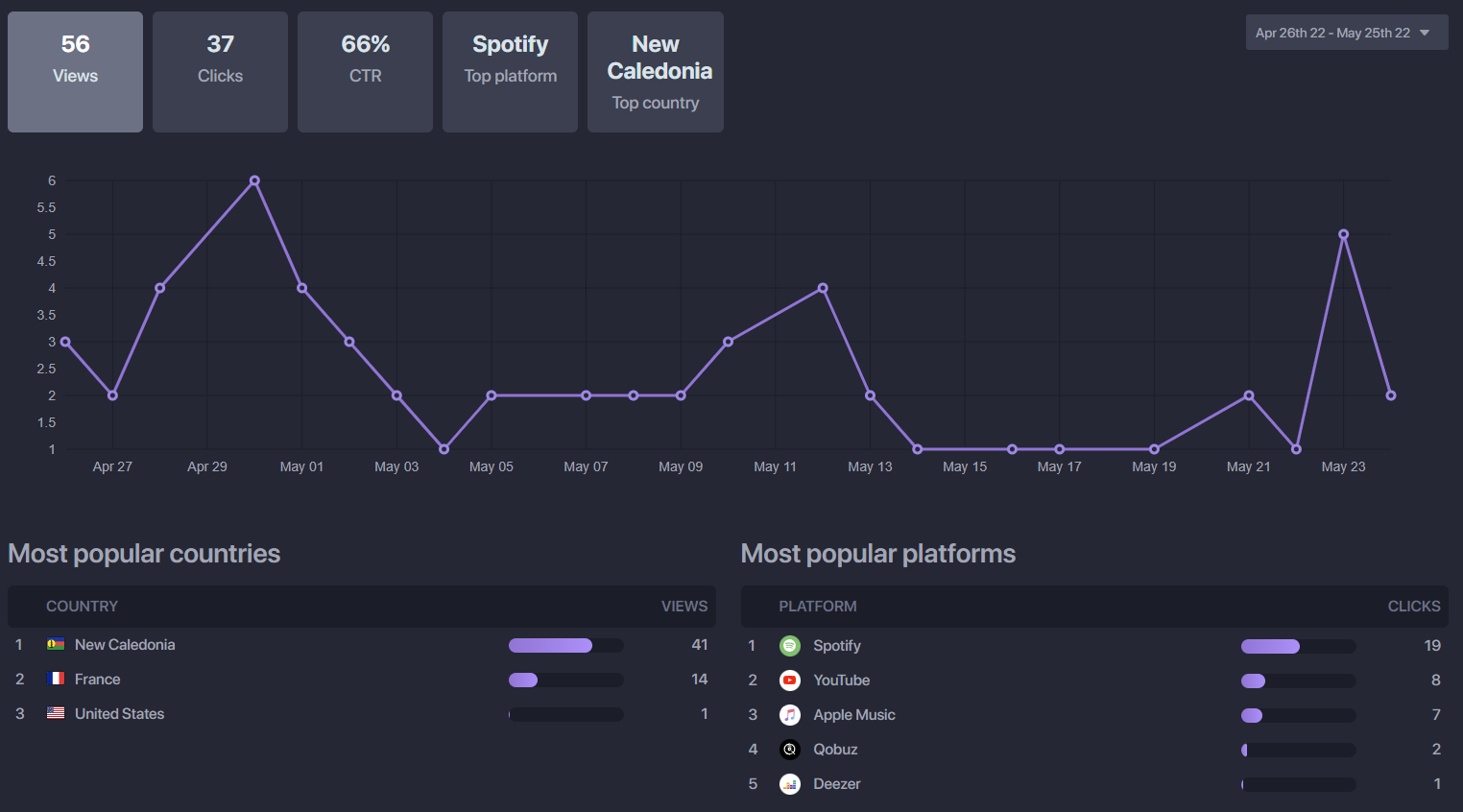This screenshot has width=1463, height=812.
Task: Click the New Caledonia views progress bar
Action: [x=566, y=646]
